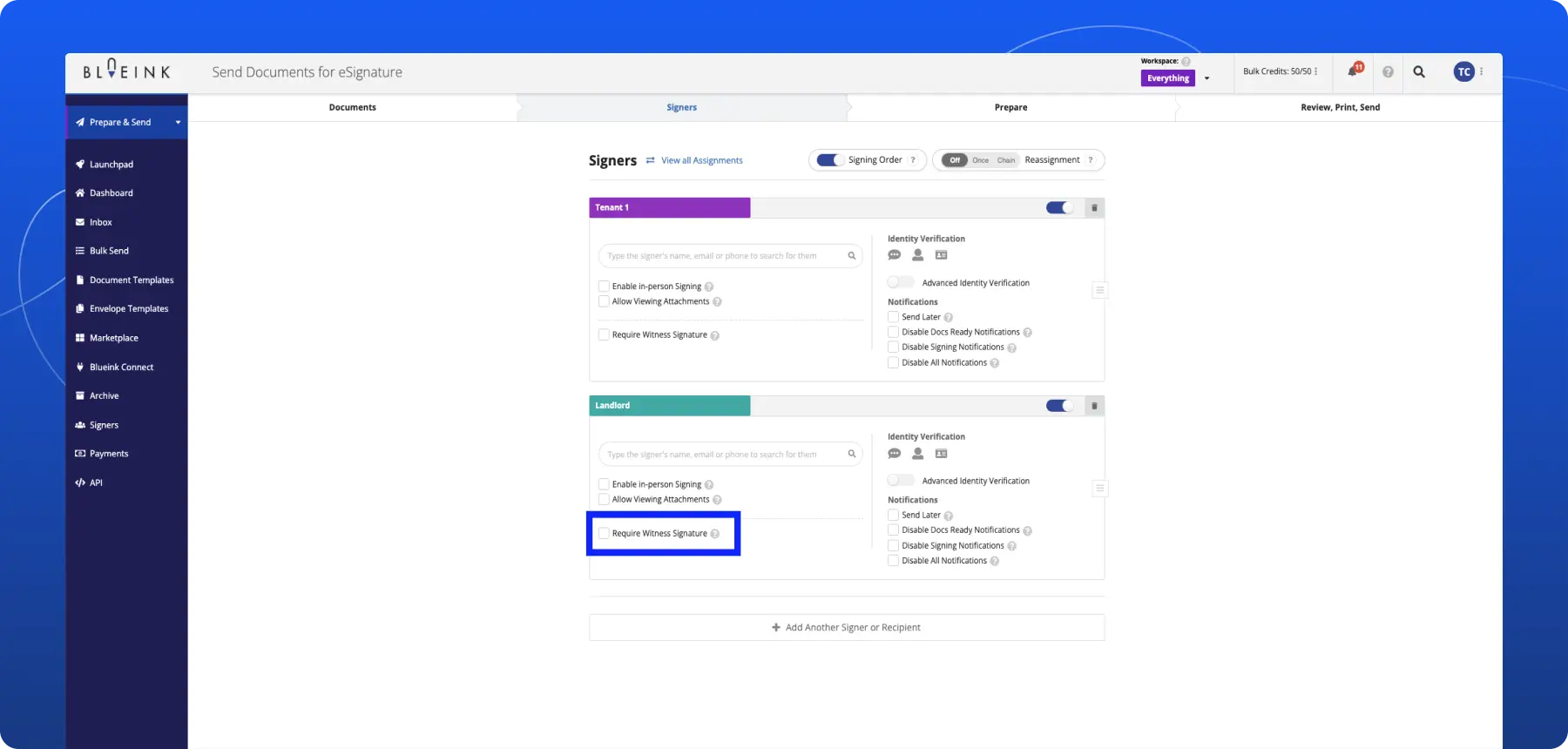Switch to the Signers step tab

pos(682,107)
